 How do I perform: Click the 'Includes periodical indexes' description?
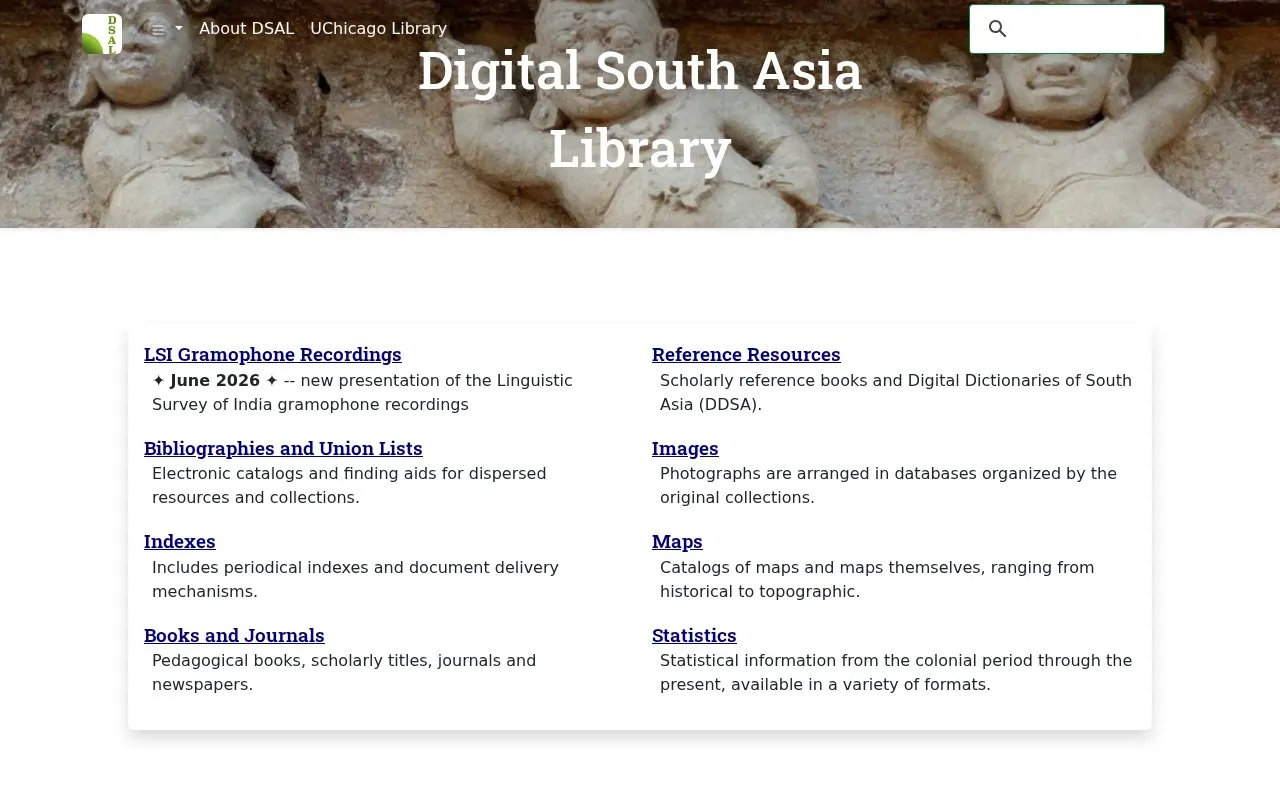pos(355,580)
